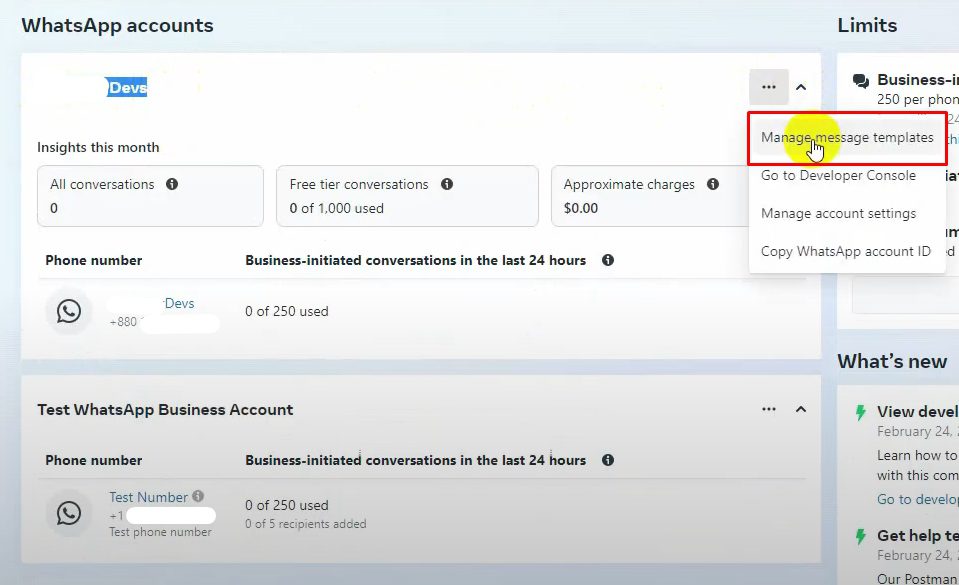Click WhatsApp icon beside Test Number

tap(69, 513)
